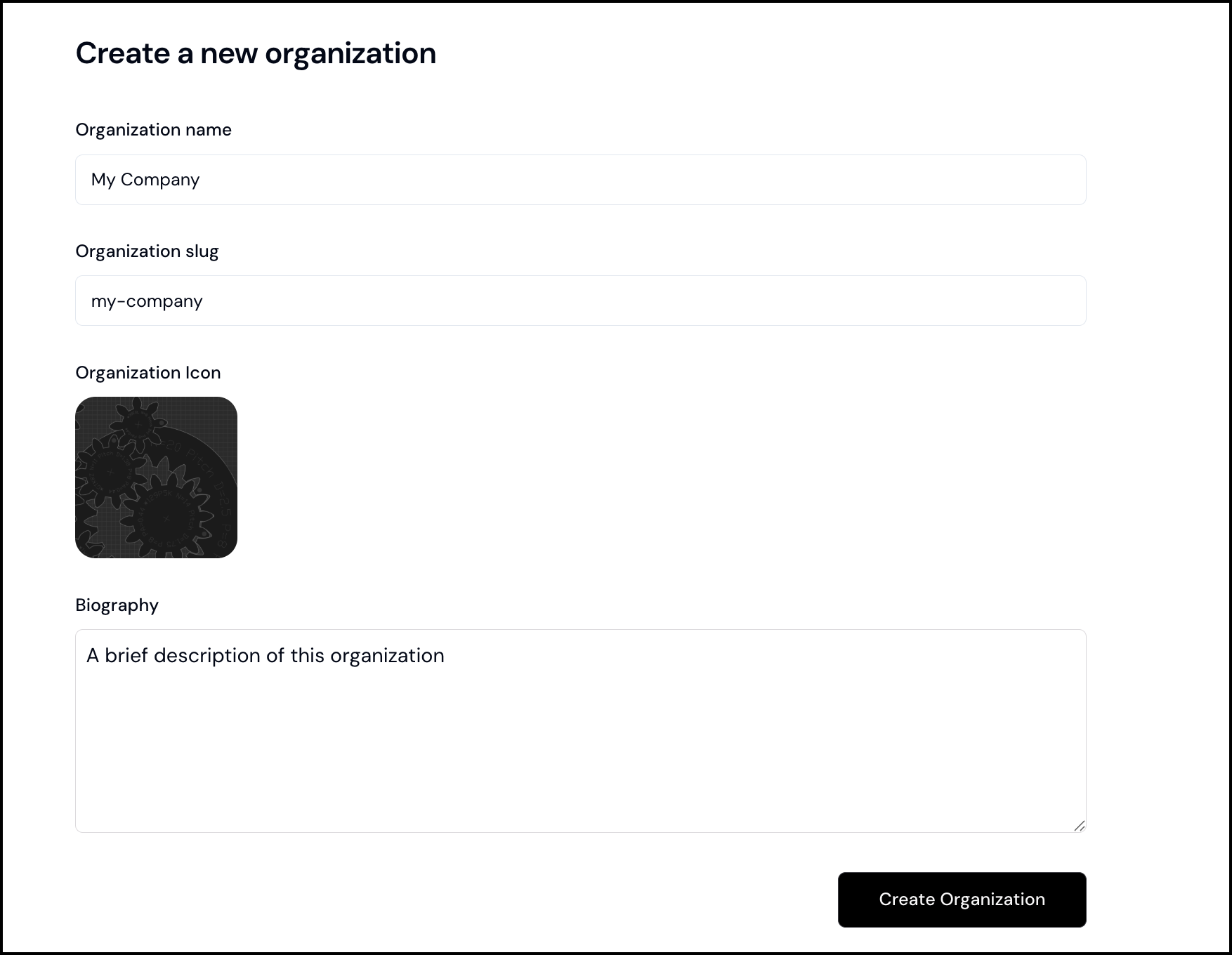
Task: Click the Biography label
Action: click(117, 605)
